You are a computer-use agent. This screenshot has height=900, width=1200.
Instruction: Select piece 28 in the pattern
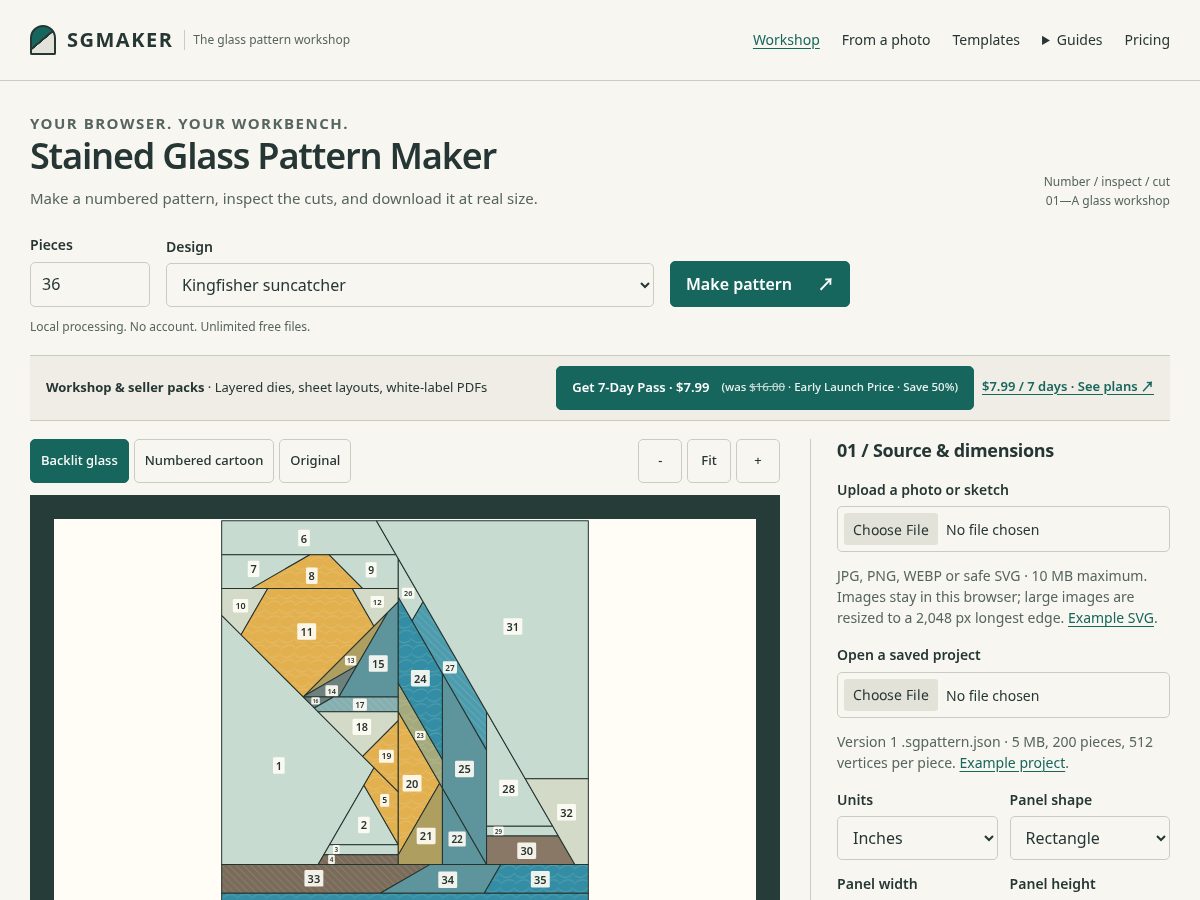(508, 789)
